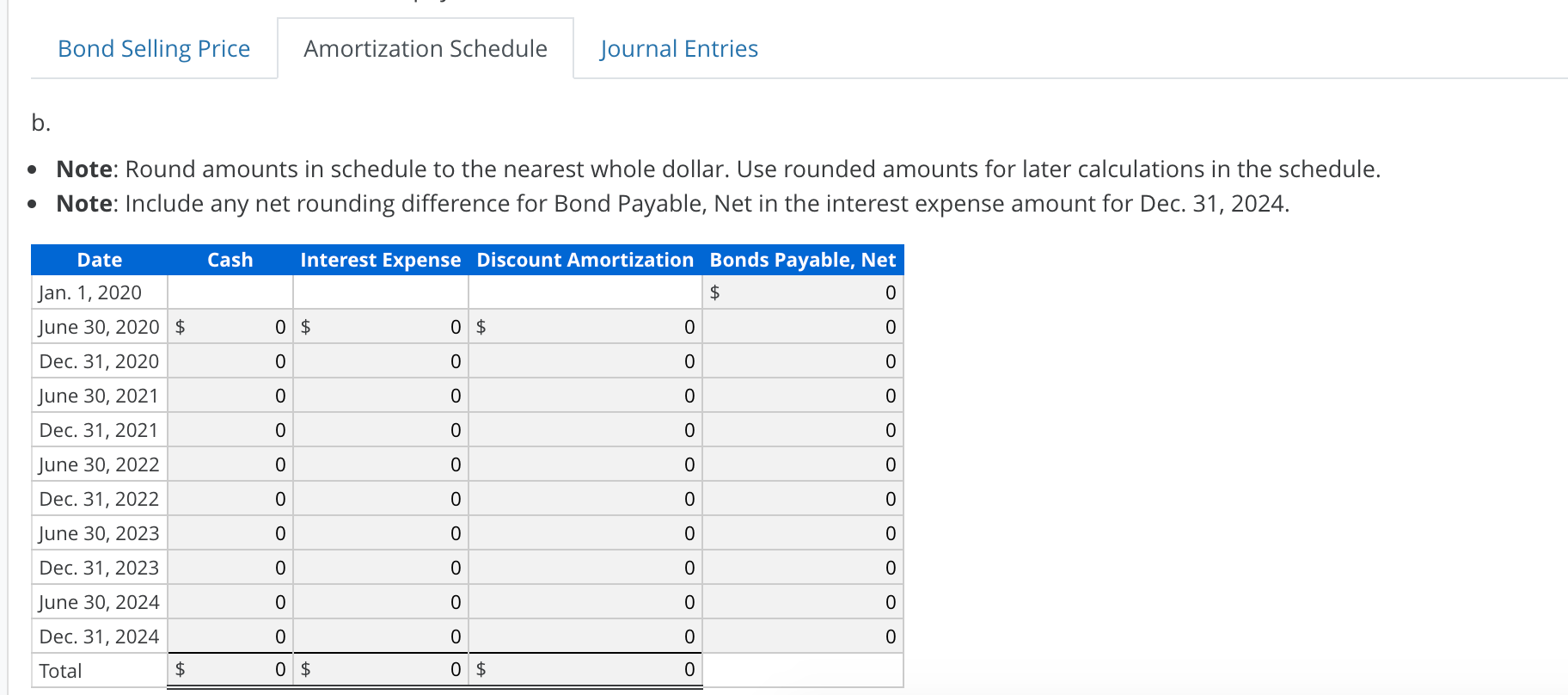Click the Cash field for Dec. 31, 2021
Image resolution: width=1568 pixels, height=695 pixels.
pyautogui.click(x=230, y=430)
